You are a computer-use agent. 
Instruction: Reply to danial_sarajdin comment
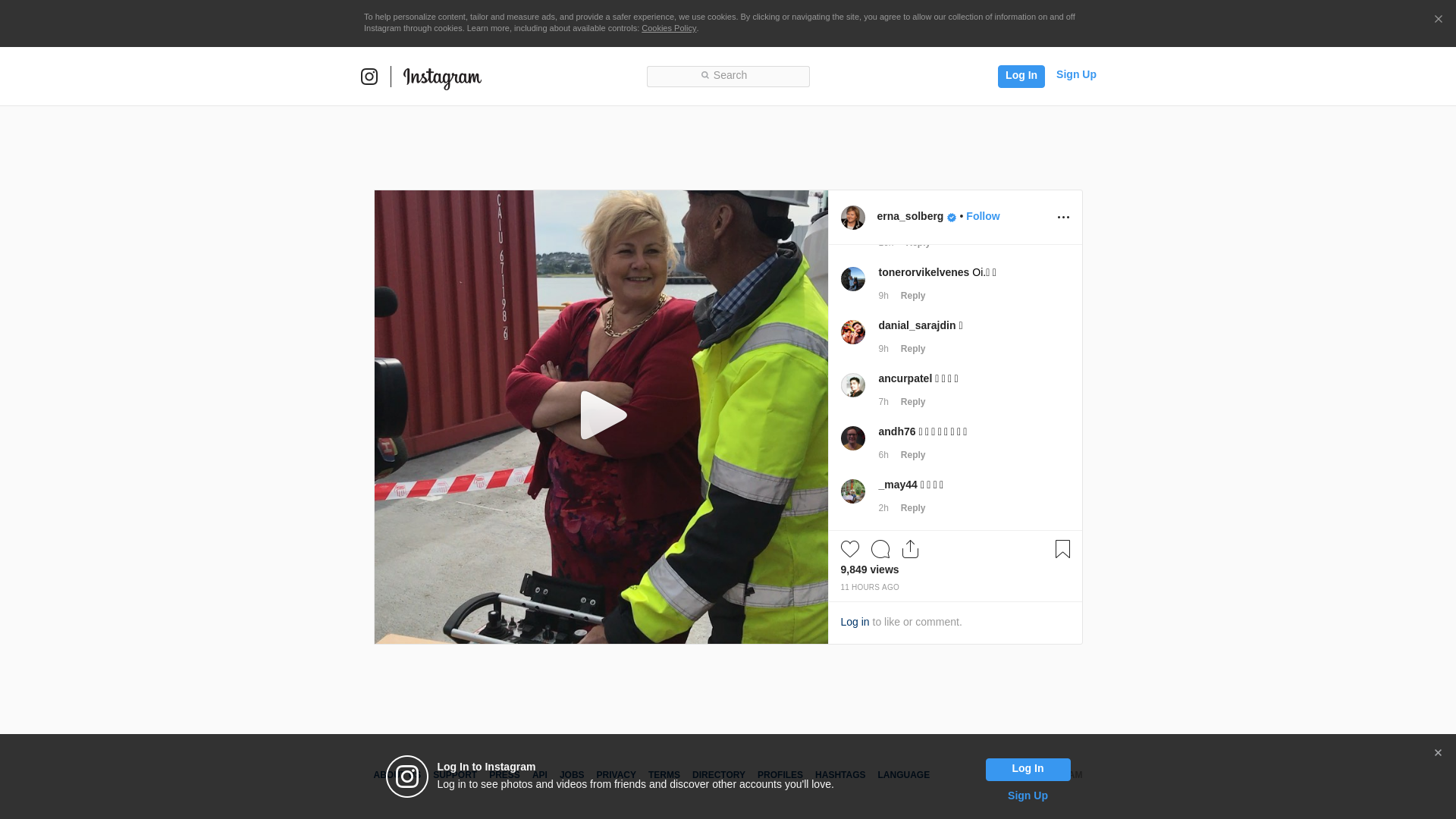click(913, 349)
